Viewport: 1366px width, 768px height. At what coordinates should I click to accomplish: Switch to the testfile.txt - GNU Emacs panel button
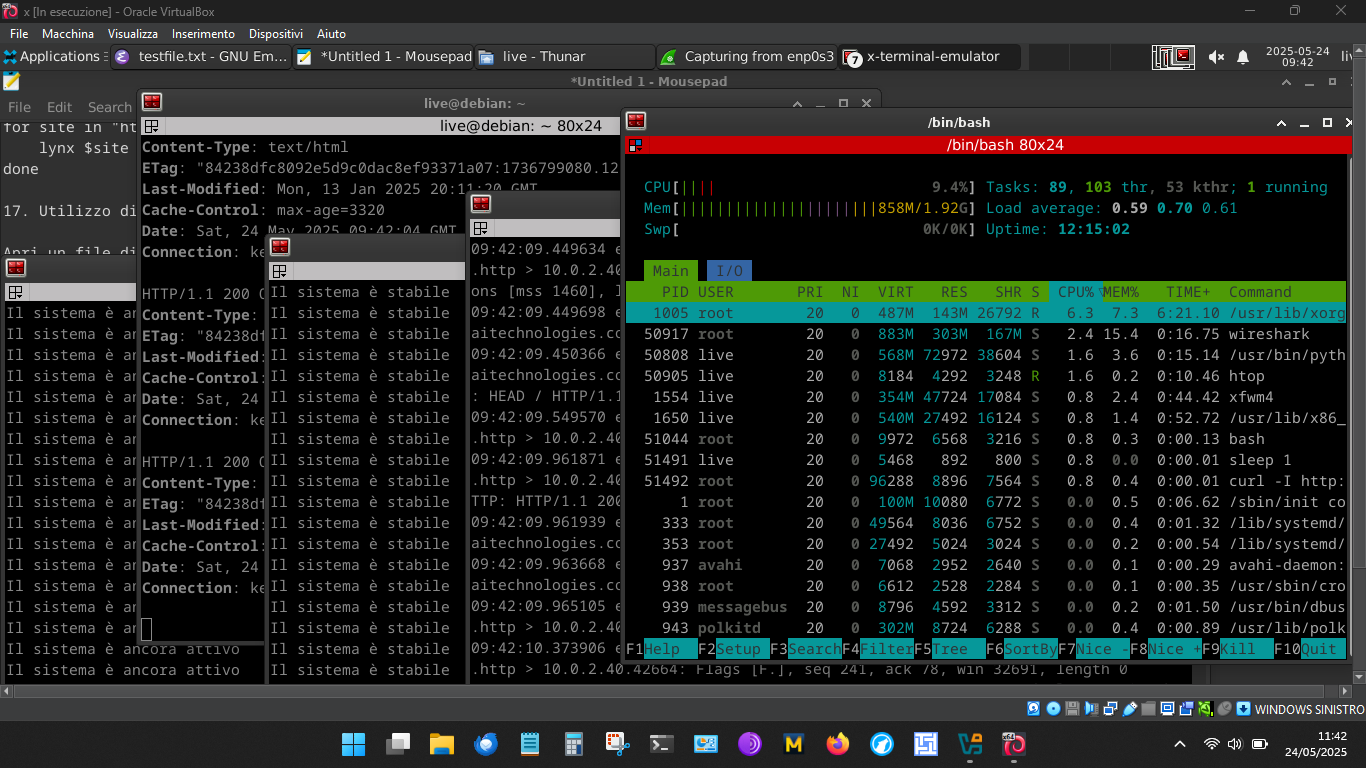click(201, 57)
